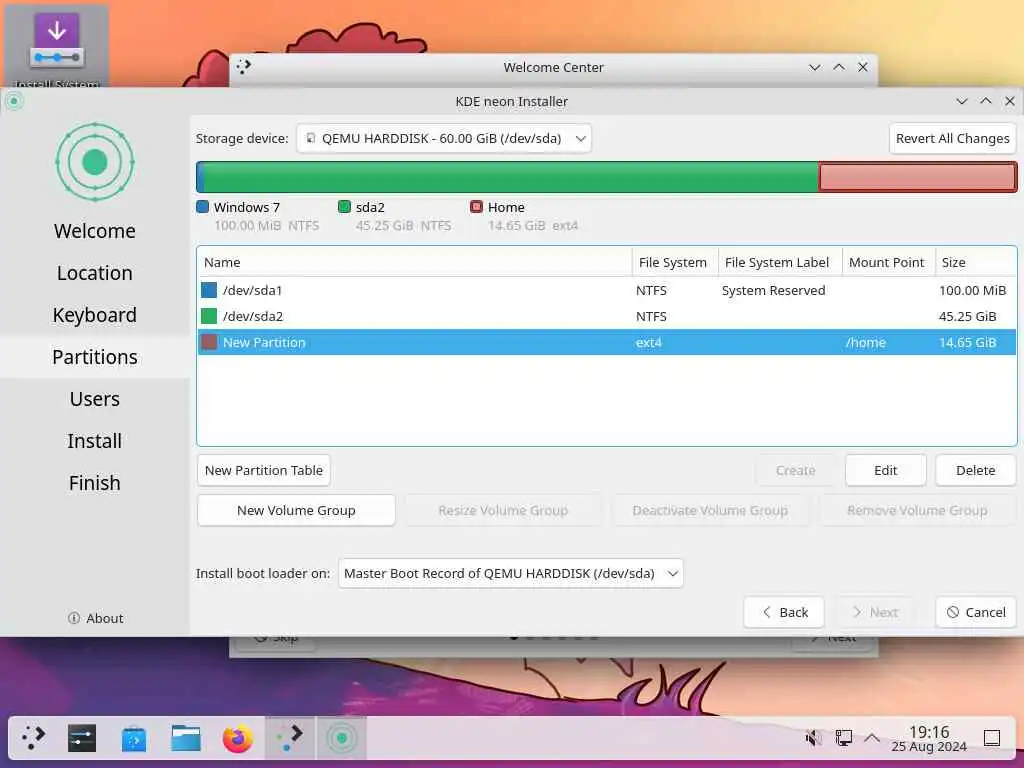
Task: Expand hidden system tray icons arrow
Action: pos(872,738)
